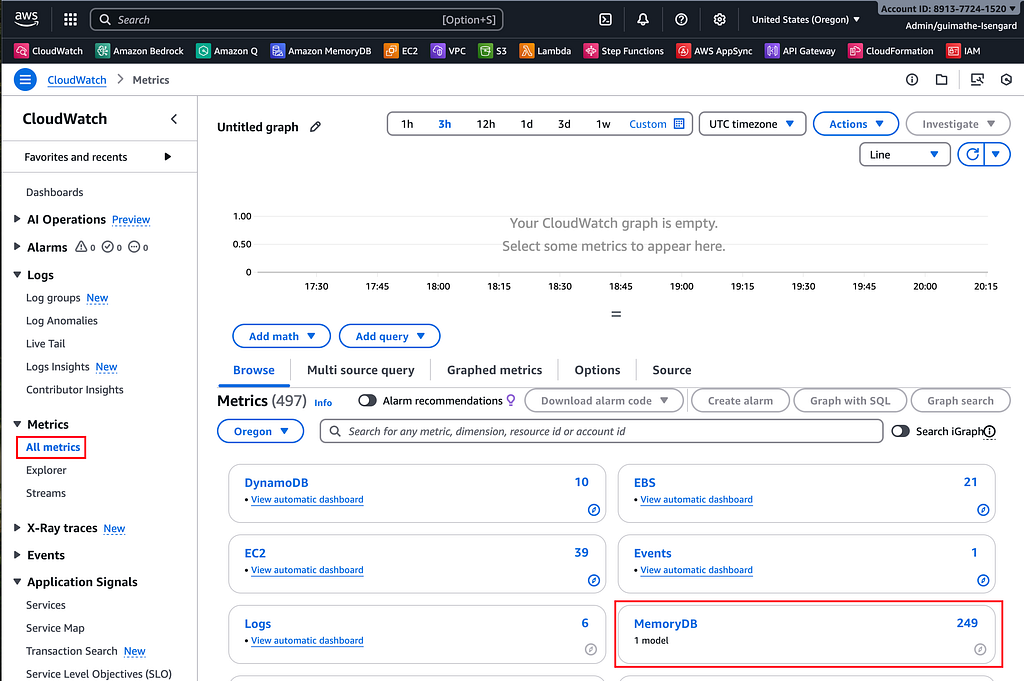Screen dimensions: 1024x681
Task: Click the Graph with SQL button
Action: [x=850, y=400]
